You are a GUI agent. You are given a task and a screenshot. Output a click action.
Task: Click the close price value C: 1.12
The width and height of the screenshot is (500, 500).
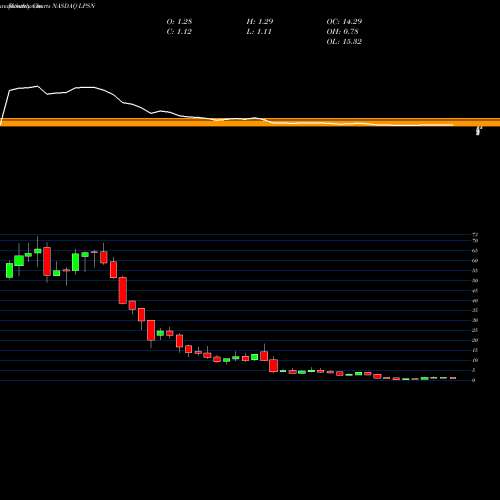point(179,31)
